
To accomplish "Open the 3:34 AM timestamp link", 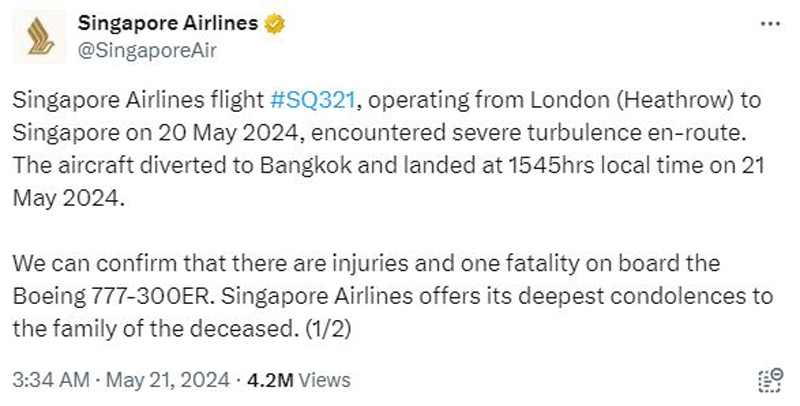I will 51,380.
